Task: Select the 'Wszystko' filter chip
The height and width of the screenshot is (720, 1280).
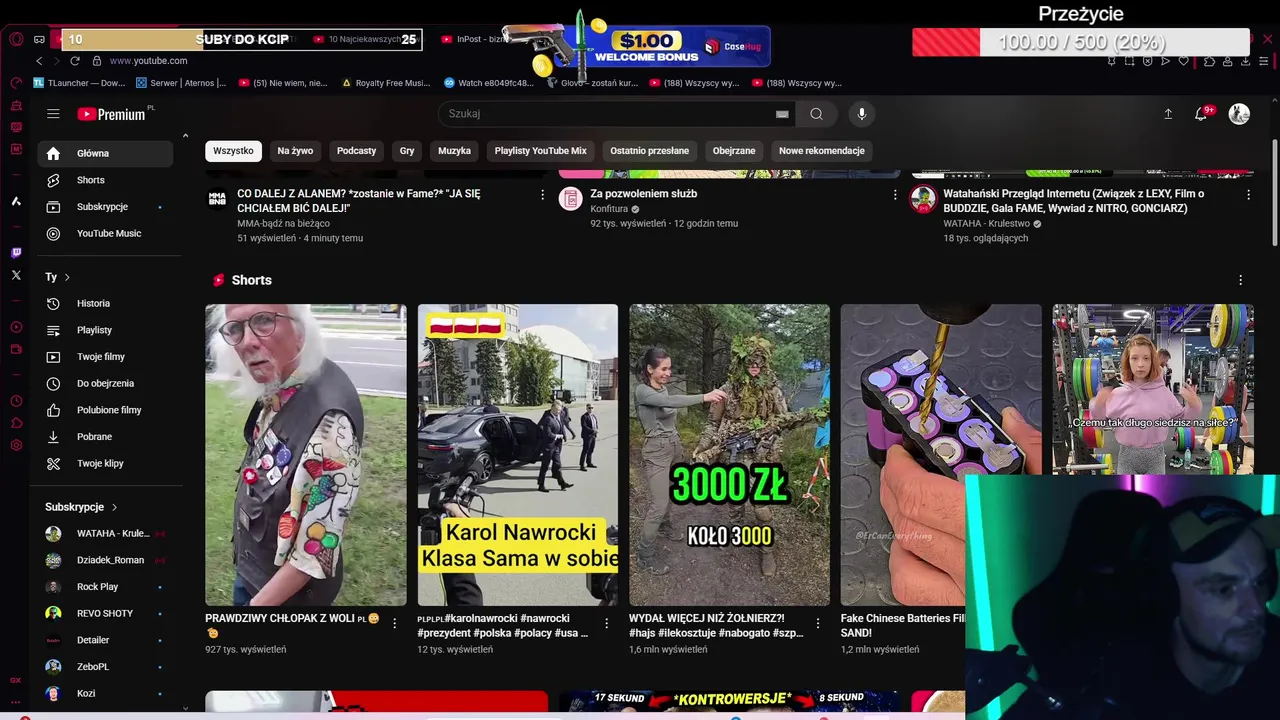Action: [233, 150]
